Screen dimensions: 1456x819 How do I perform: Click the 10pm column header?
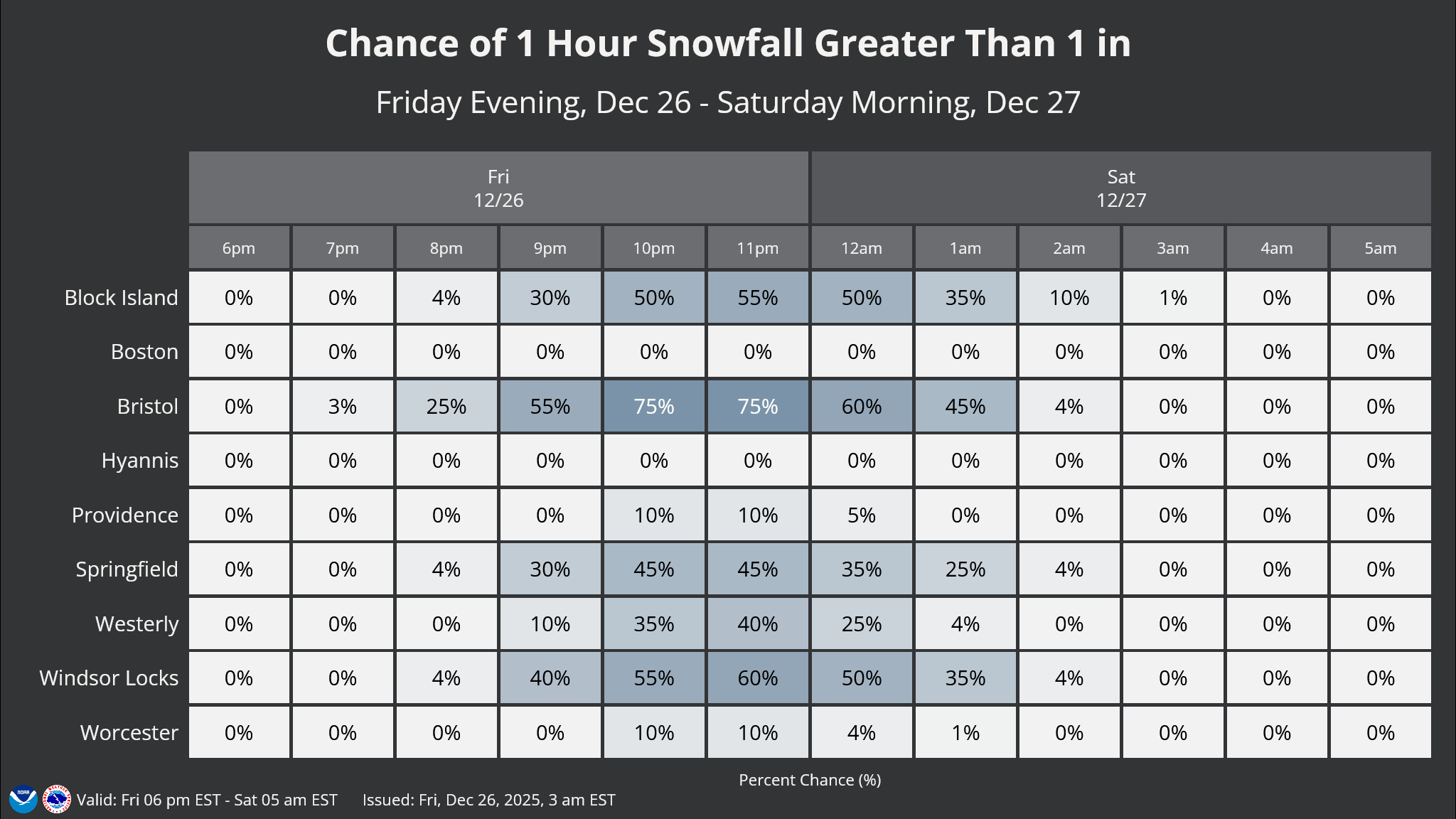[654, 248]
